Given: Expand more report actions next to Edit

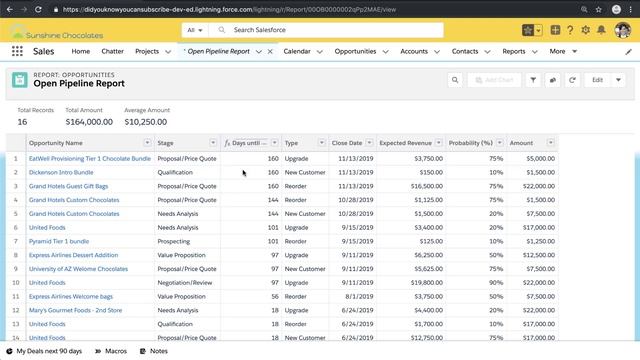Looking at the screenshot, I should [x=618, y=80].
